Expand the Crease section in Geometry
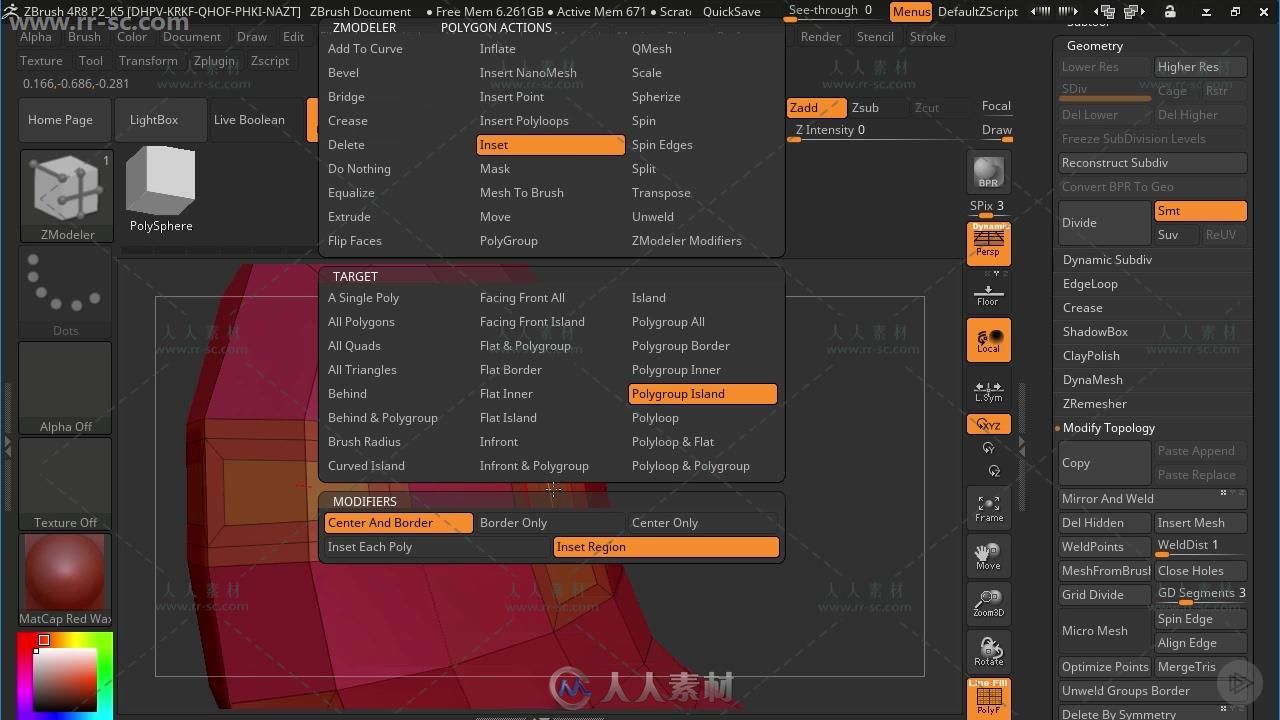 1082,308
